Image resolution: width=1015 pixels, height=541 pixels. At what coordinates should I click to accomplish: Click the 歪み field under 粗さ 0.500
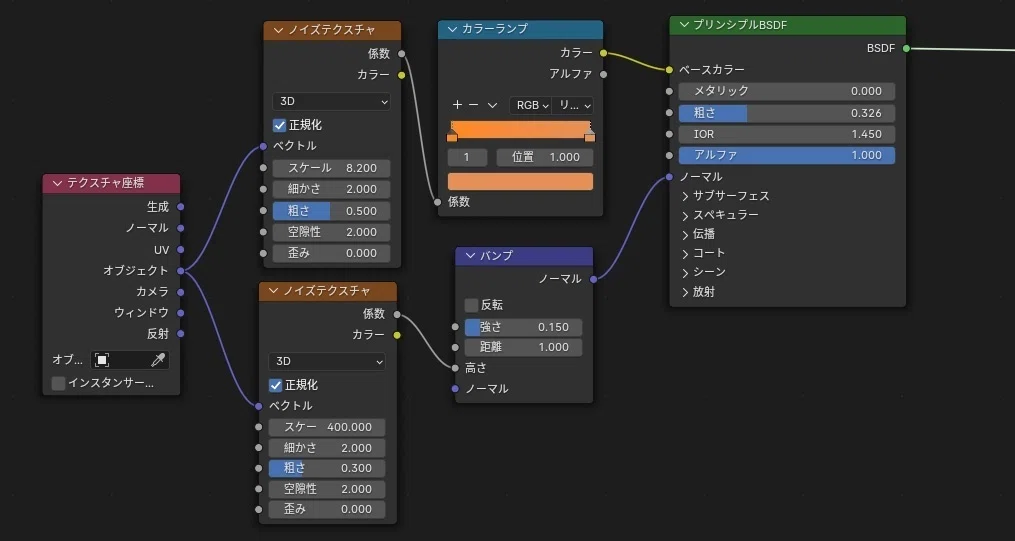[331, 253]
